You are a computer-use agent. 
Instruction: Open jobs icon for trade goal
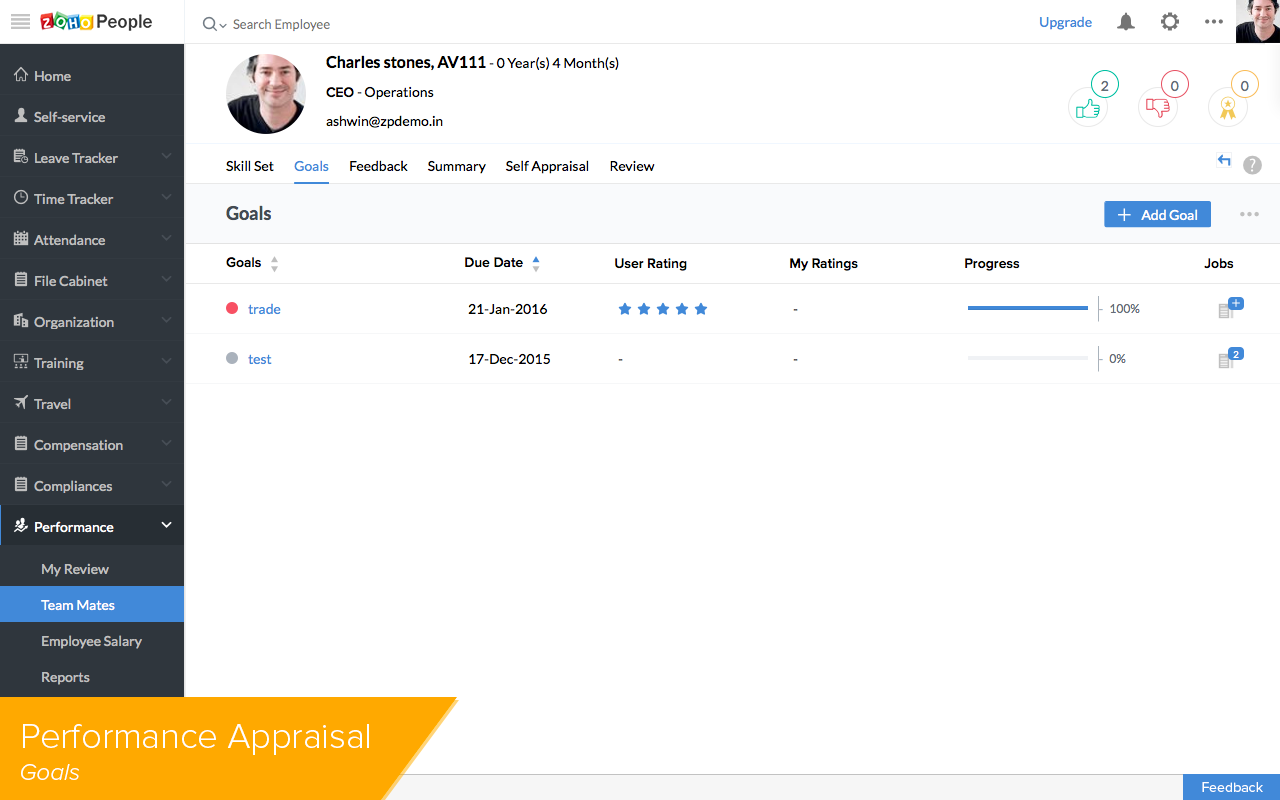[1229, 308]
